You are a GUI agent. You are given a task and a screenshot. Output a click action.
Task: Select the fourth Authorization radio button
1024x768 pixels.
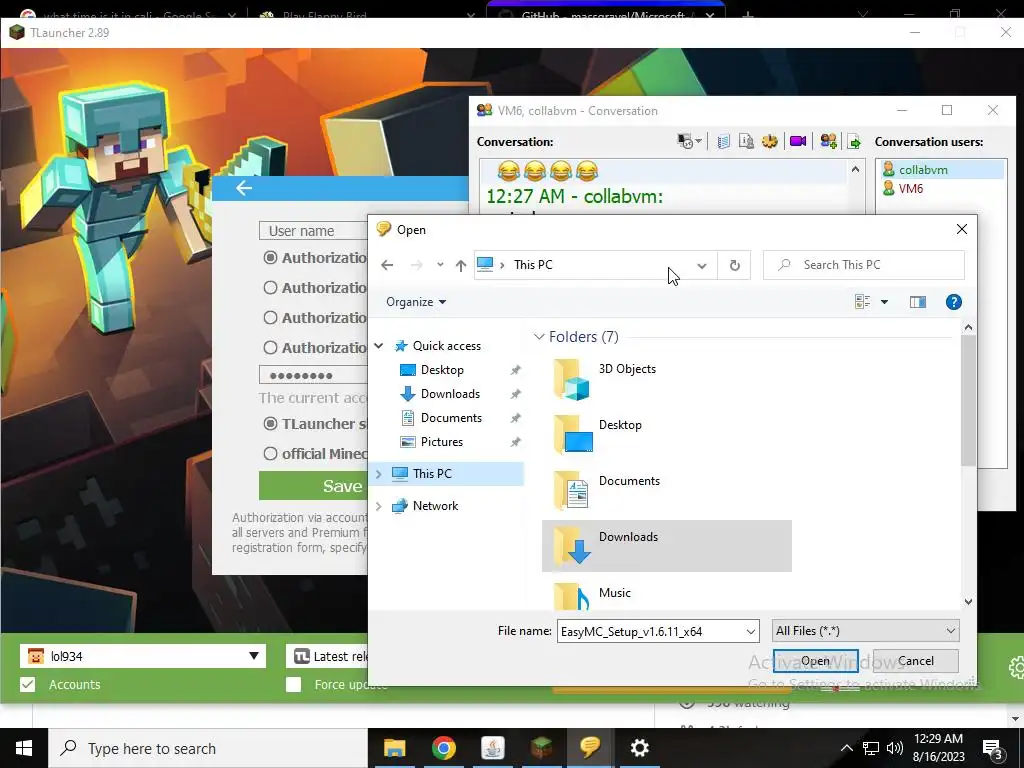(270, 348)
